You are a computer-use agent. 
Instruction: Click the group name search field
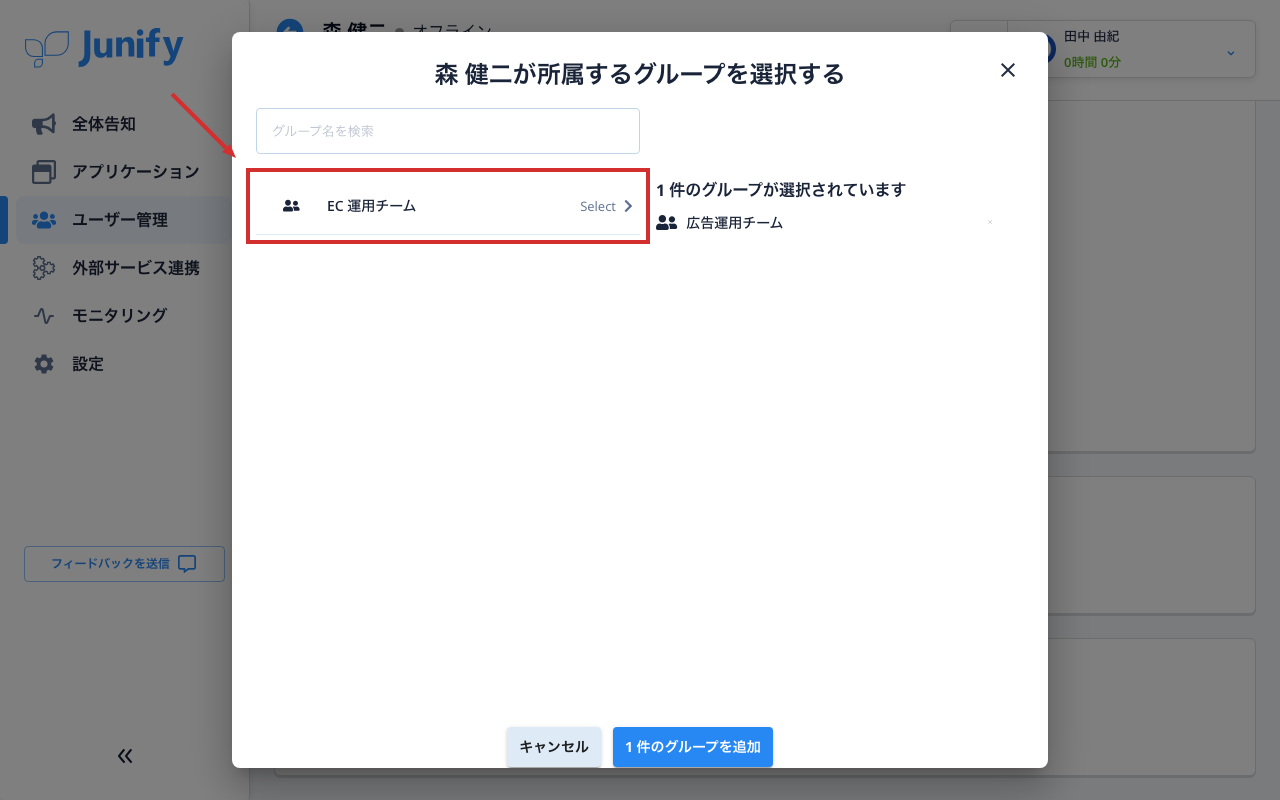(x=448, y=131)
